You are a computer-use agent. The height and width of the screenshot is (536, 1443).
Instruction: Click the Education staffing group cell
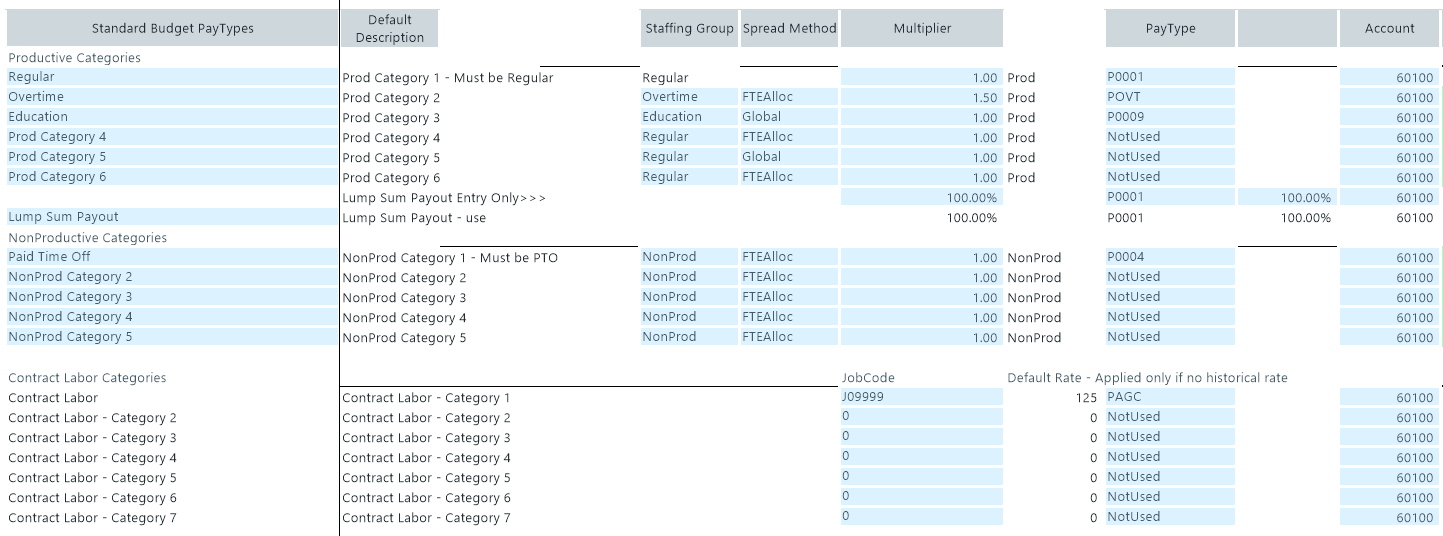[689, 117]
